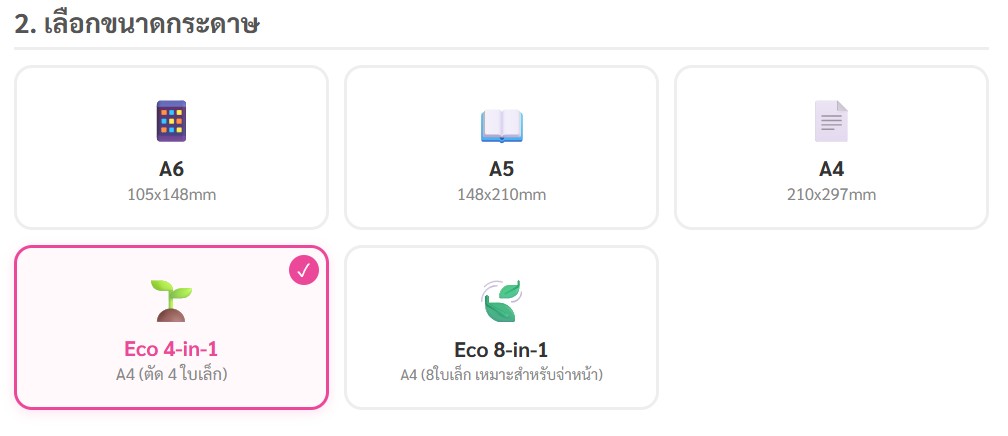Click the 148x210mm dimension text
Screen dimensions: 1008x436
[501, 194]
